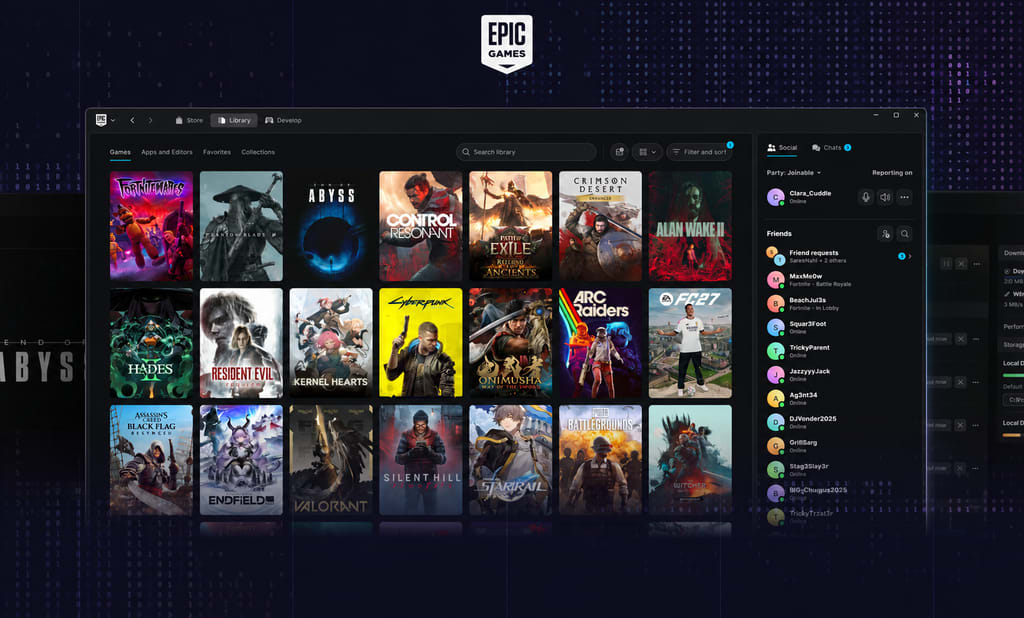Image resolution: width=1024 pixels, height=618 pixels.
Task: Click the add friend icon
Action: click(885, 234)
